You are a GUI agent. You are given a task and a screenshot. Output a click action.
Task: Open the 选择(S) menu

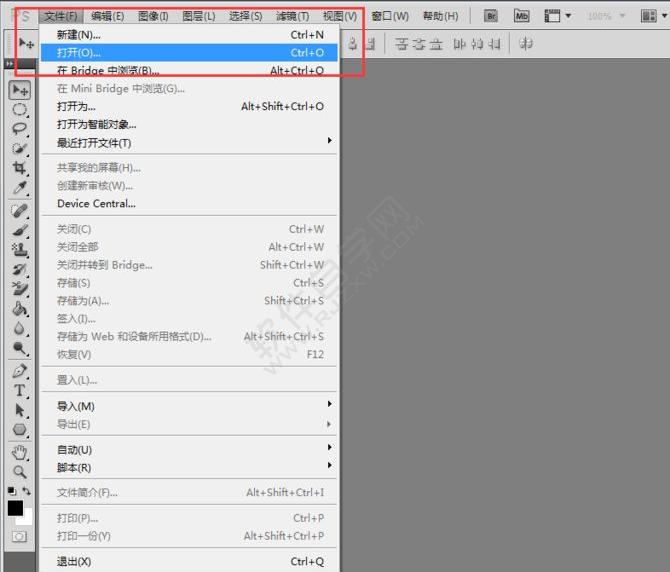(x=245, y=16)
